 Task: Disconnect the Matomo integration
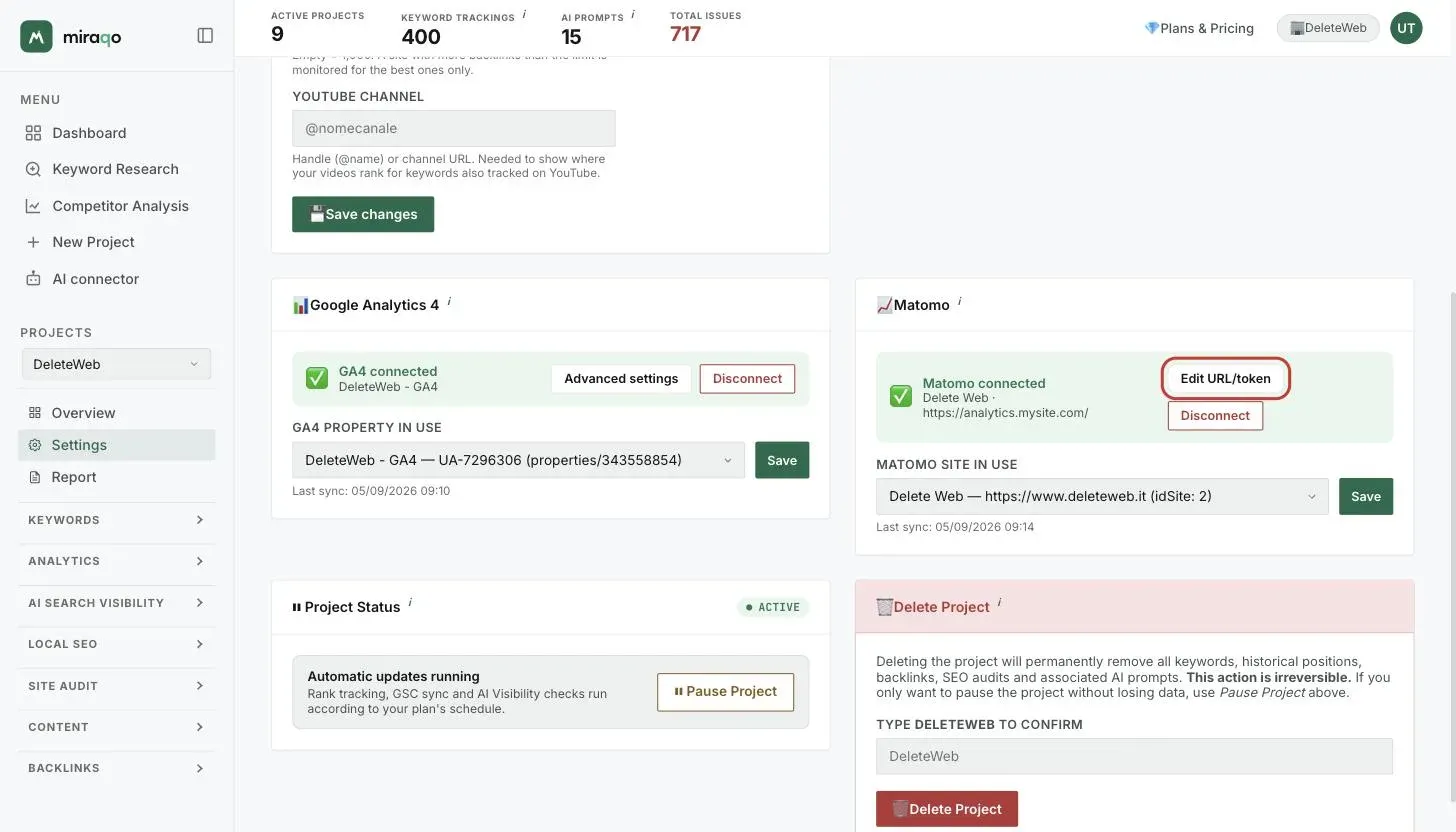tap(1215, 416)
